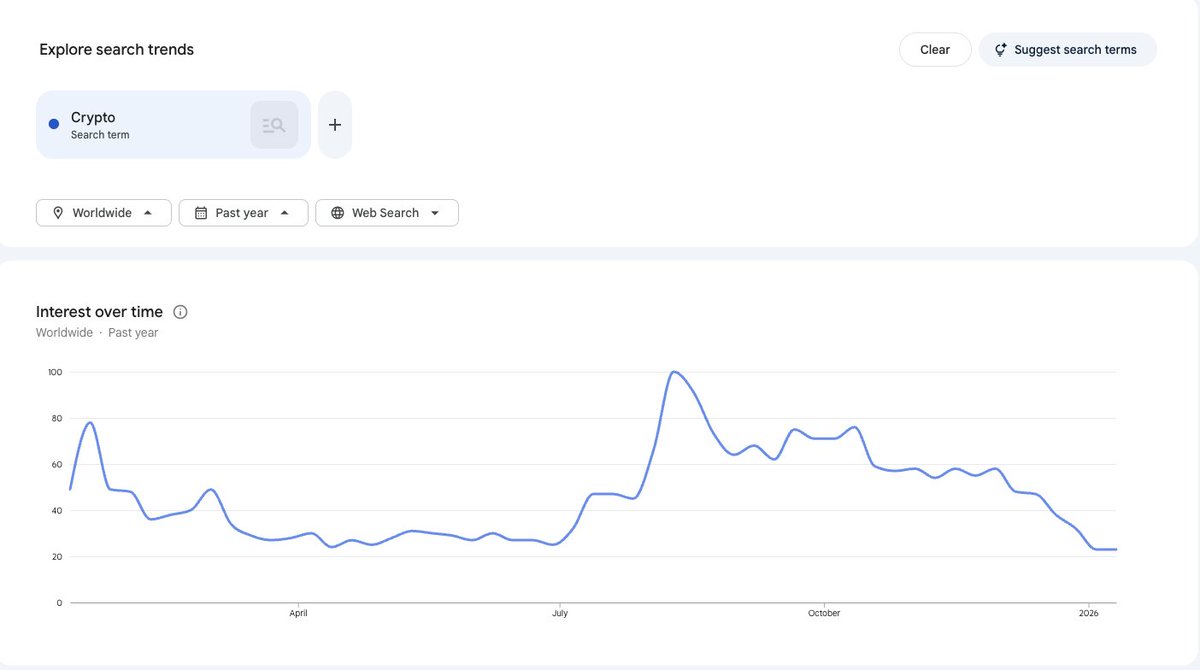
Task: Click the peak of the interest trend line
Action: 676,371
